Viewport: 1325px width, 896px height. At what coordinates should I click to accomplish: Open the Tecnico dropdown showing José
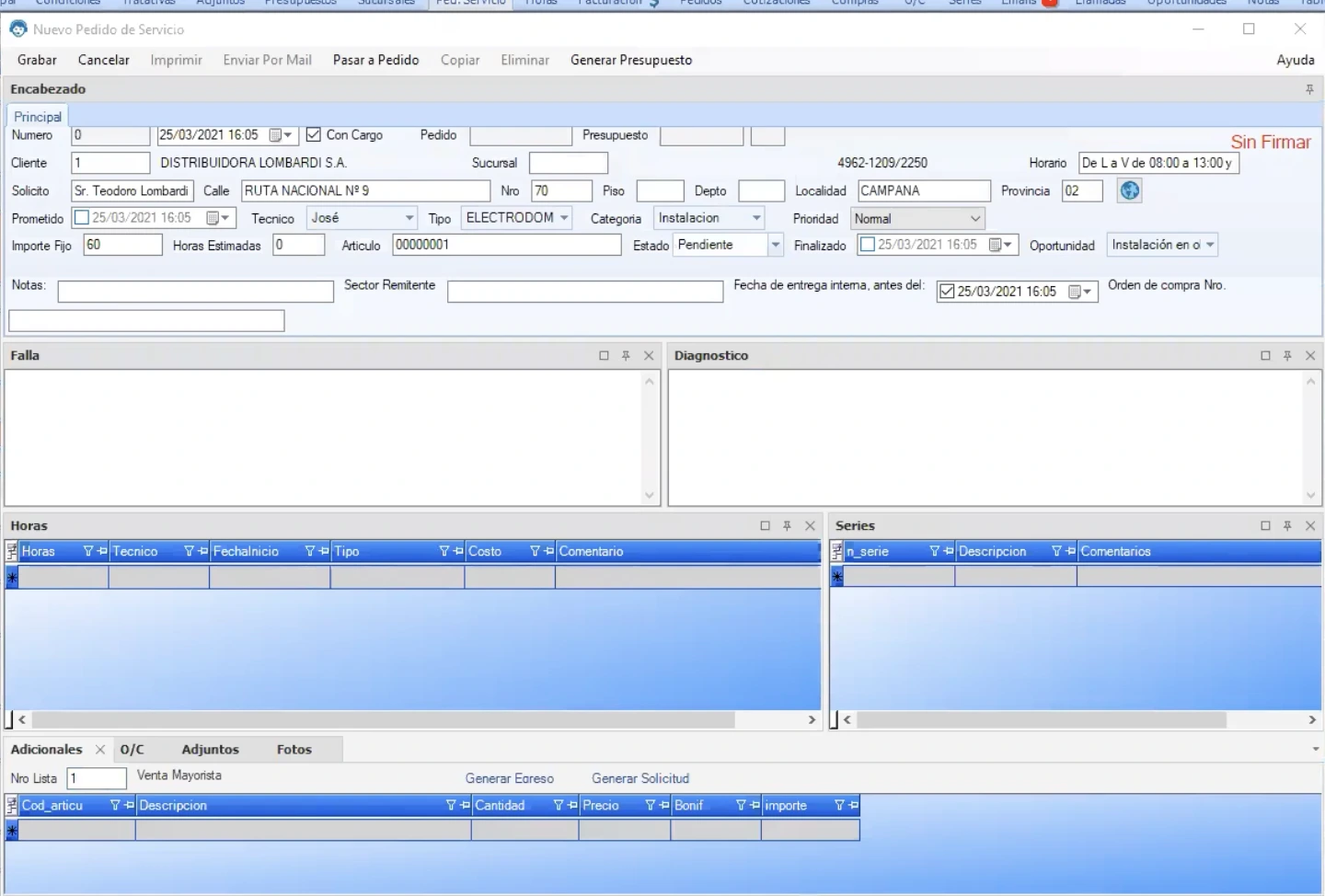click(x=410, y=218)
